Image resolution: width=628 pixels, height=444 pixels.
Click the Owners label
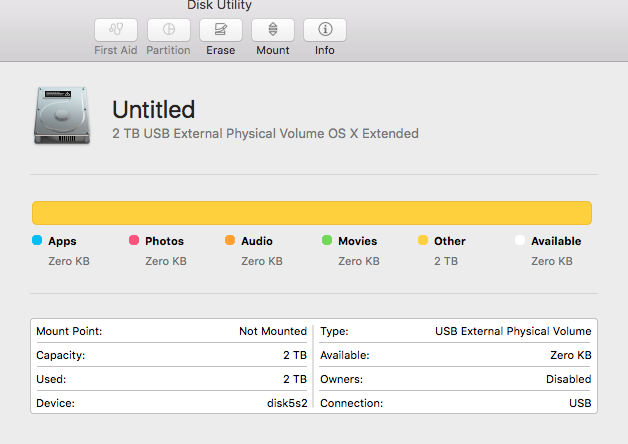pos(341,379)
